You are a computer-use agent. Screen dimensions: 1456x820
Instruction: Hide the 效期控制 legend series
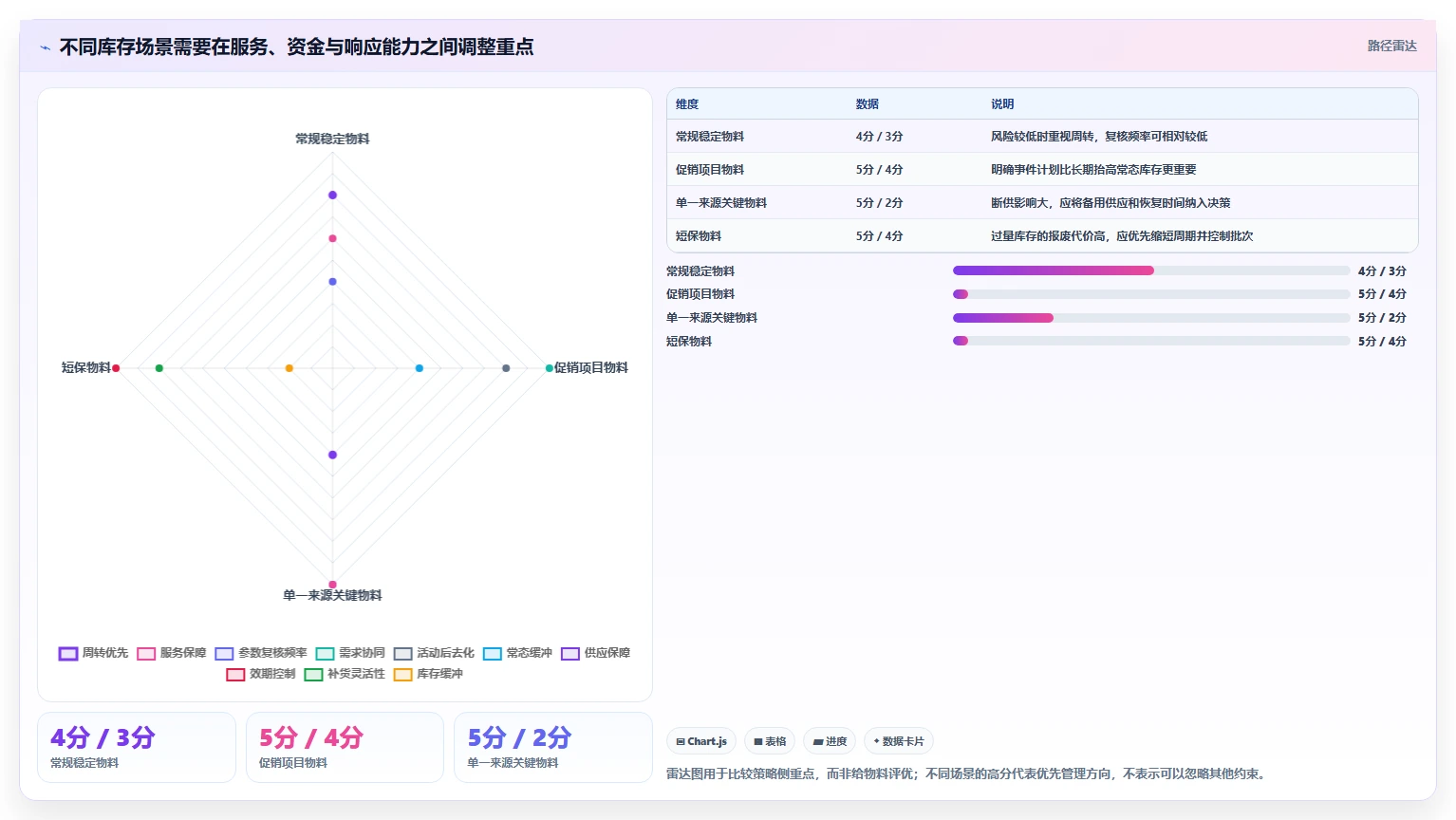point(261,674)
